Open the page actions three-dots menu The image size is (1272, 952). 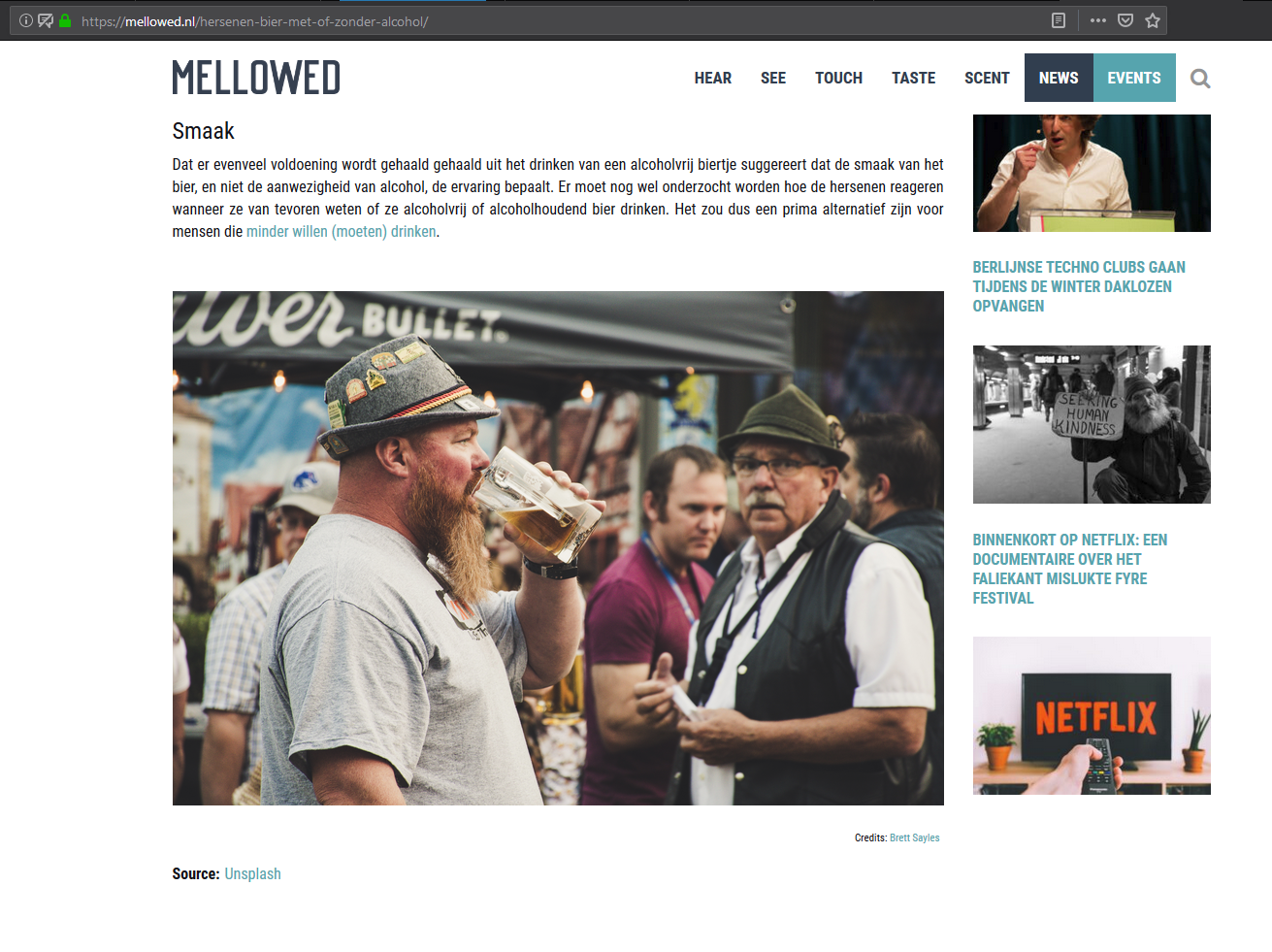point(1098,20)
